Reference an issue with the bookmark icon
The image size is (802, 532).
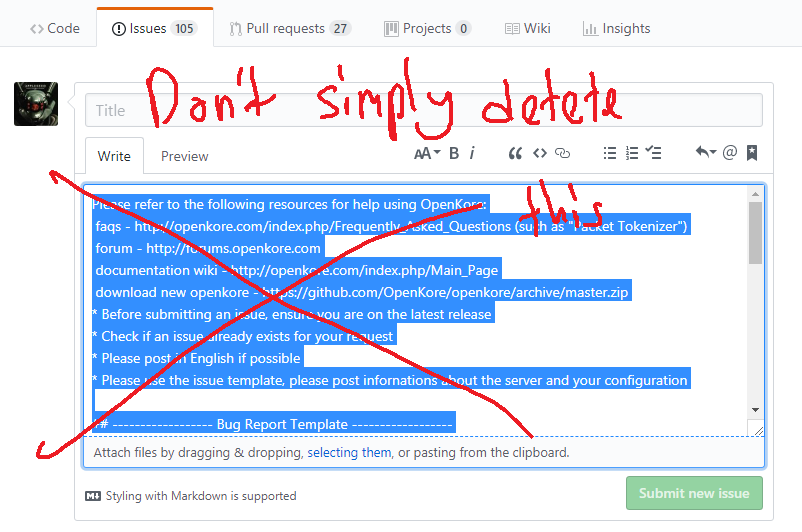[752, 152]
